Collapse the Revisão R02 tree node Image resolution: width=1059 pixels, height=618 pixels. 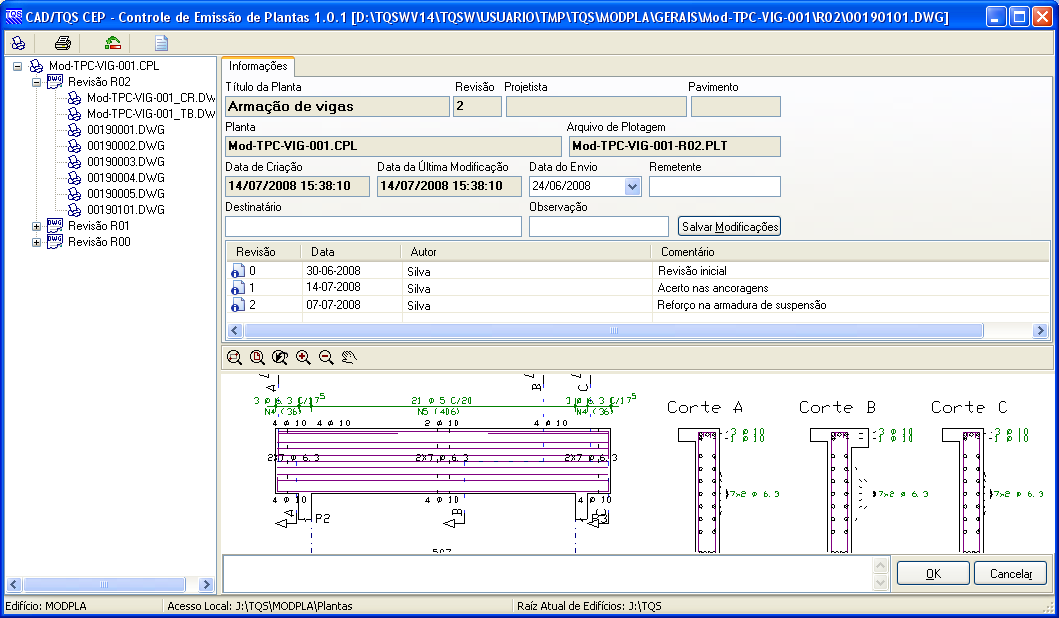tap(37, 82)
